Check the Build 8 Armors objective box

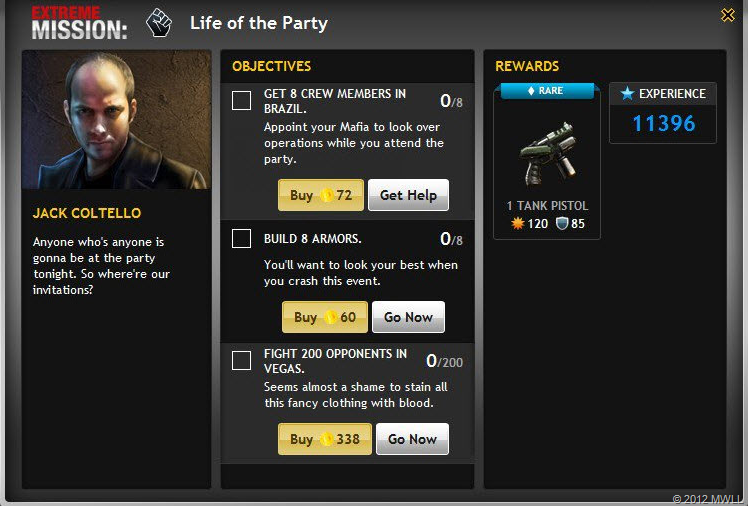pos(241,238)
